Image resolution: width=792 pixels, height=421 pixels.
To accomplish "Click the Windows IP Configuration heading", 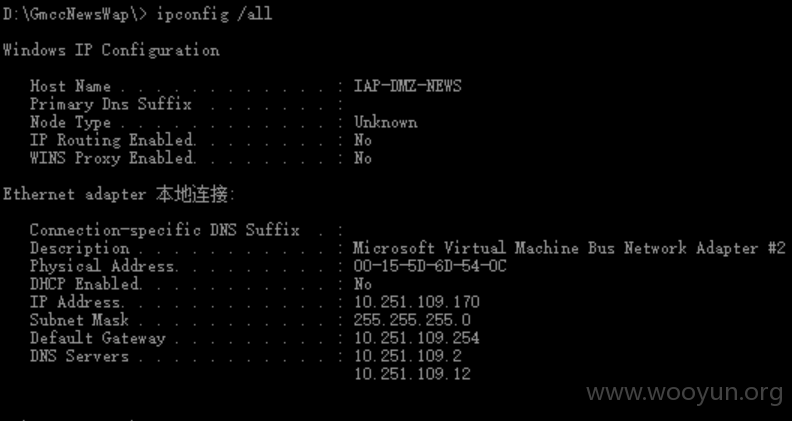I will pos(111,50).
